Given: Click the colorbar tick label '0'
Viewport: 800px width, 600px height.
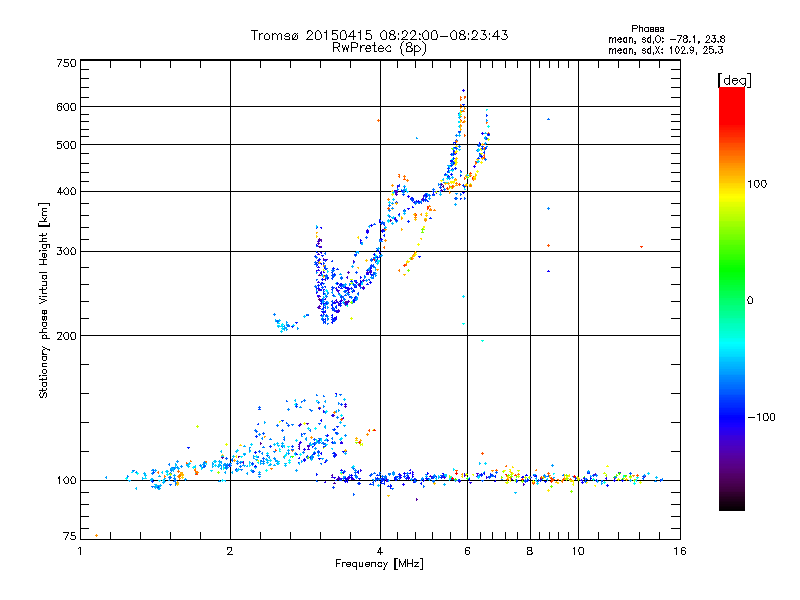Looking at the screenshot, I should click(750, 301).
